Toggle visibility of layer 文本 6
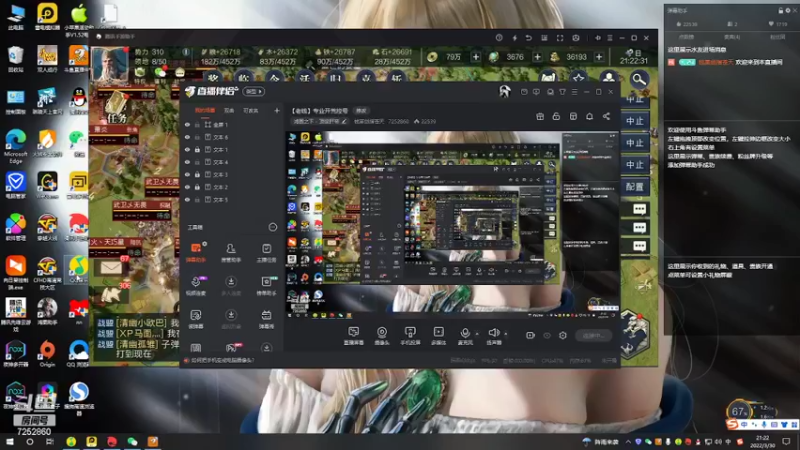Viewport: 800px width, 450px height. tap(187, 137)
